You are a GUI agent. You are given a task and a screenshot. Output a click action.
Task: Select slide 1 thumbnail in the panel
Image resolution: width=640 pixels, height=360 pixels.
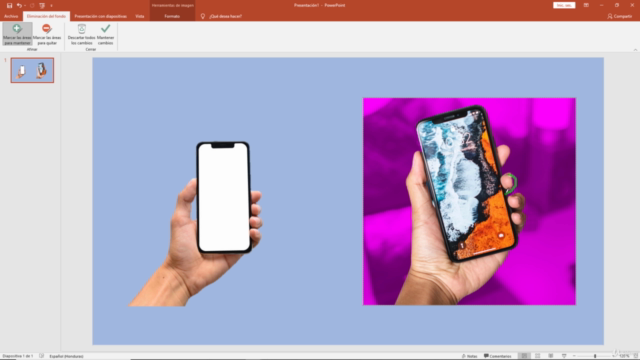click(x=32, y=70)
